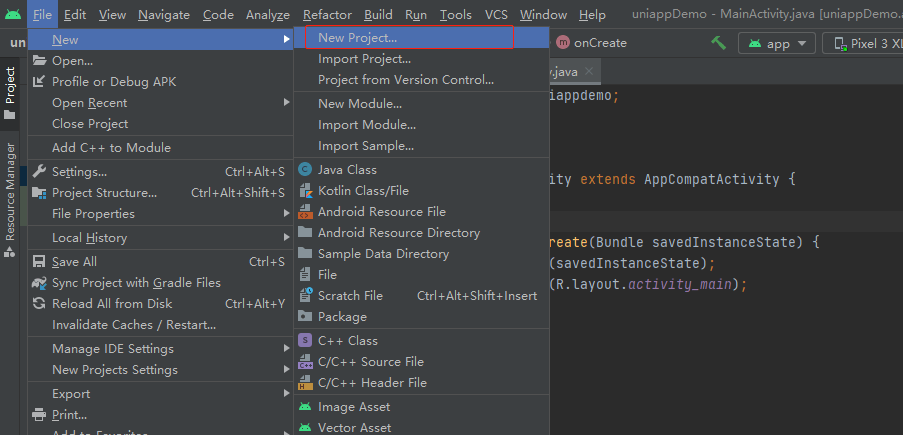Open the Window menu

543,14
